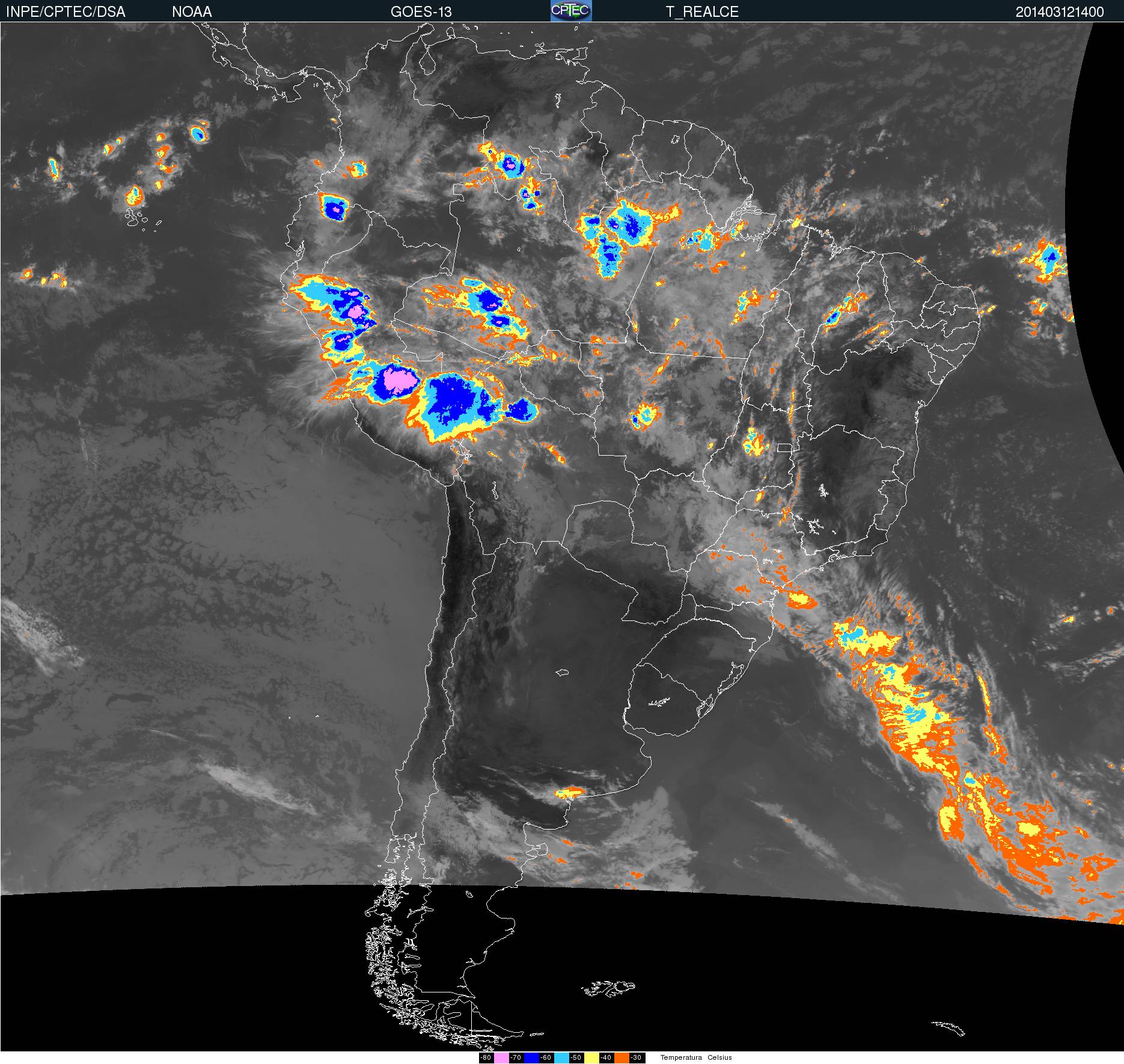Select the orange legend color swatch
The width and height of the screenshot is (1124, 1064).
click(x=622, y=1057)
